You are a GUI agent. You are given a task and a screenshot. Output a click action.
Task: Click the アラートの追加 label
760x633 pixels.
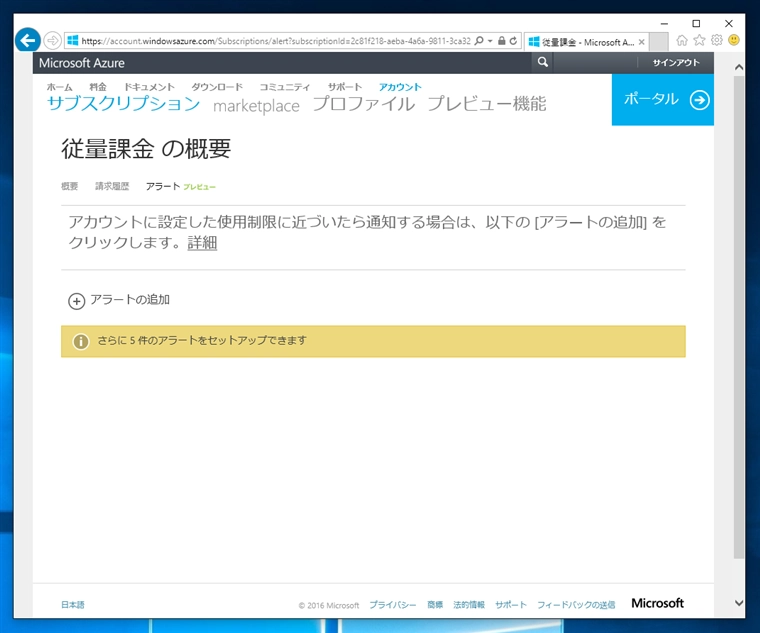[x=130, y=300]
